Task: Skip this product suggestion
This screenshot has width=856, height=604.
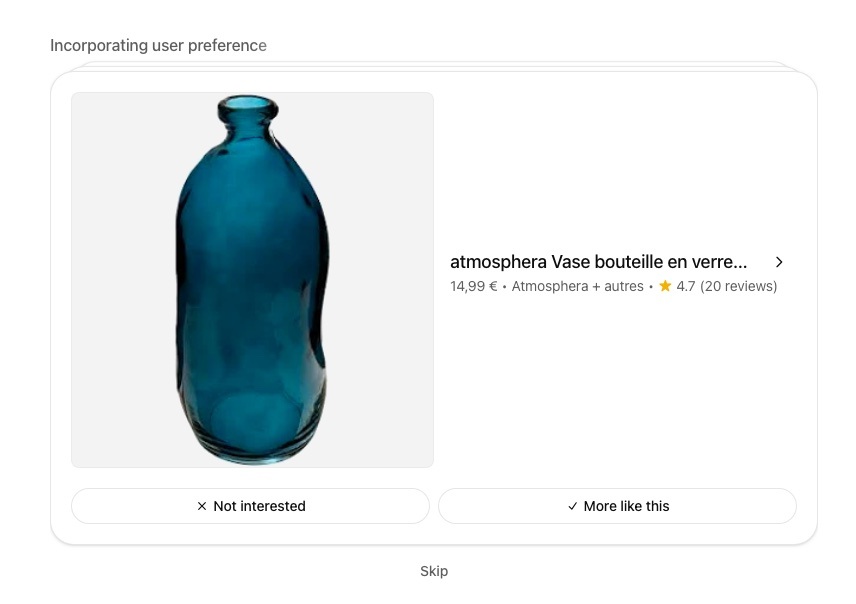Action: 434,571
